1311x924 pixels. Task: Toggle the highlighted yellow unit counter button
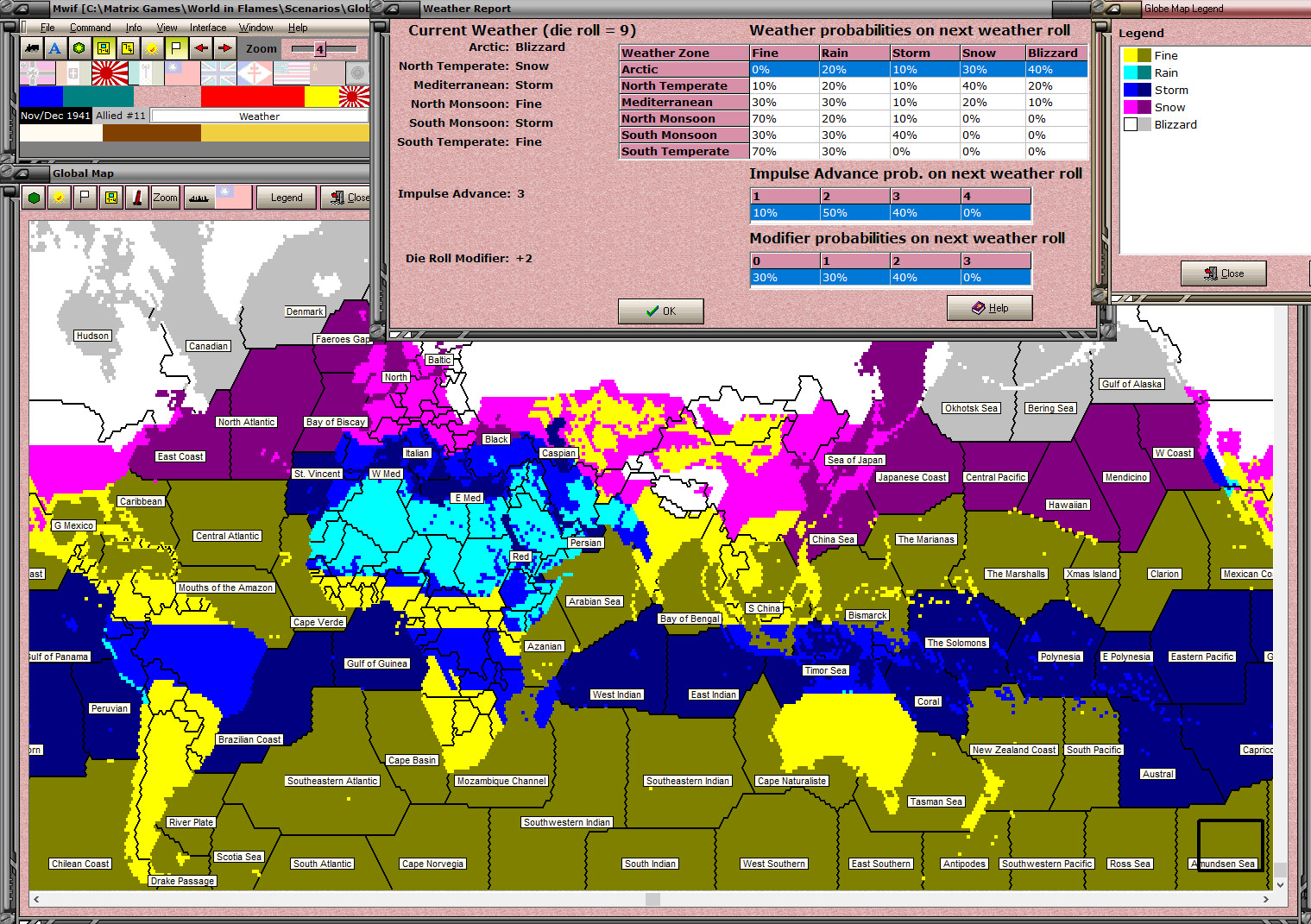[x=104, y=48]
